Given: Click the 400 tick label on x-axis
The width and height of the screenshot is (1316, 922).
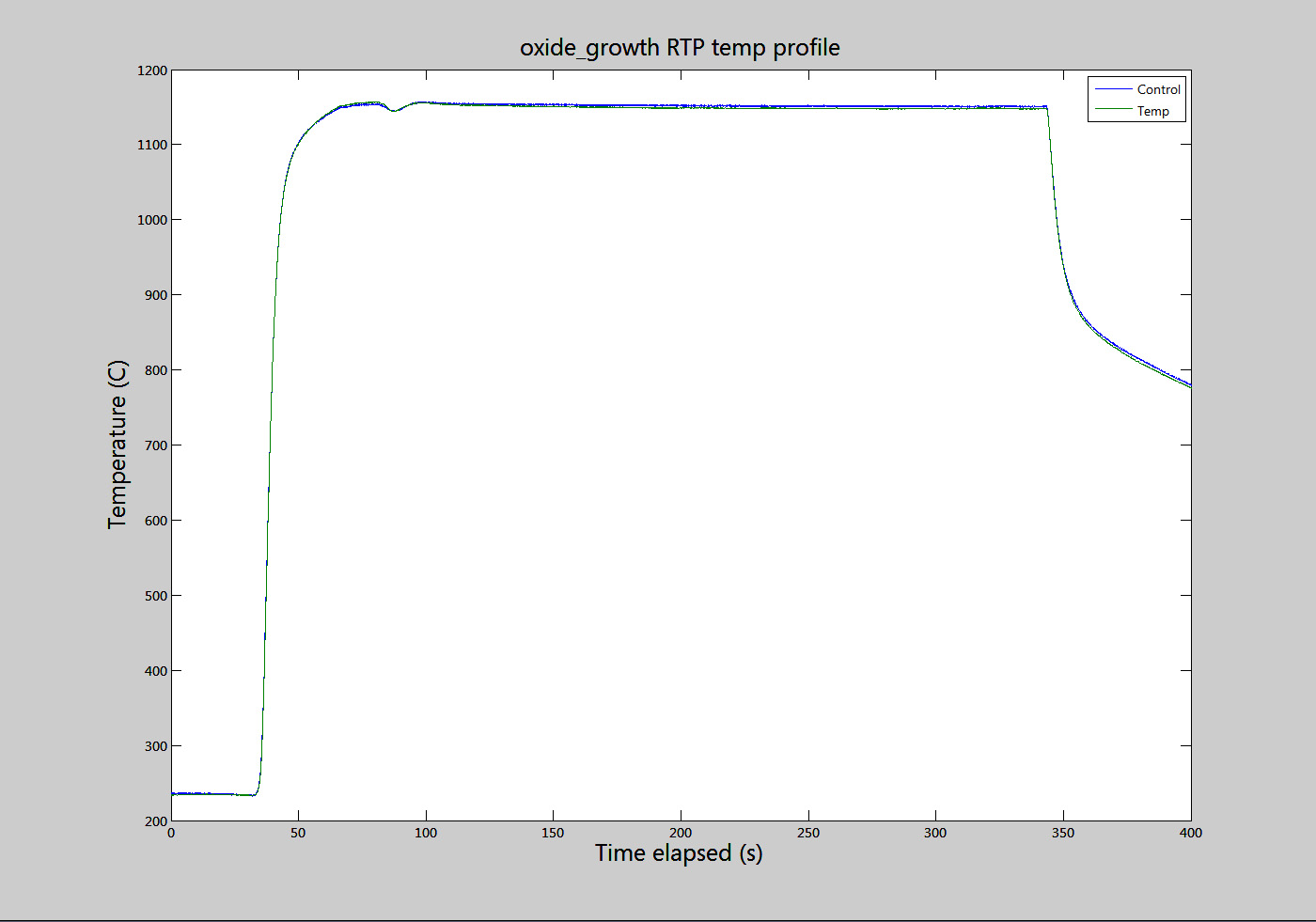Looking at the screenshot, I should point(1191,833).
